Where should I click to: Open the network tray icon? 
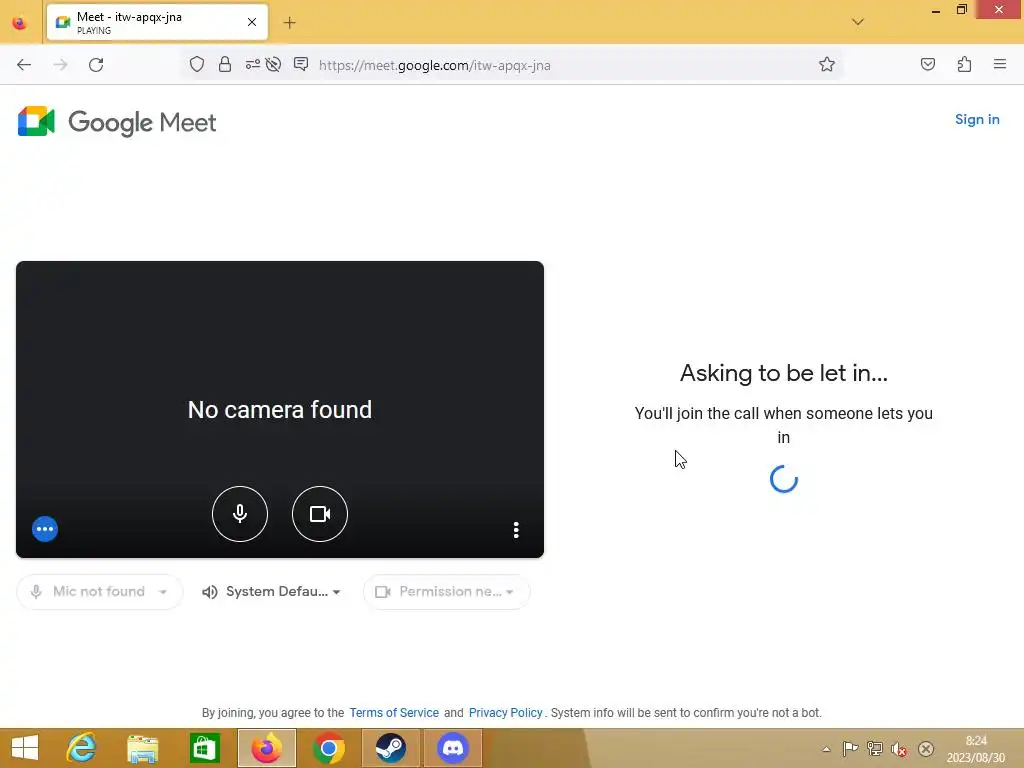pos(874,748)
